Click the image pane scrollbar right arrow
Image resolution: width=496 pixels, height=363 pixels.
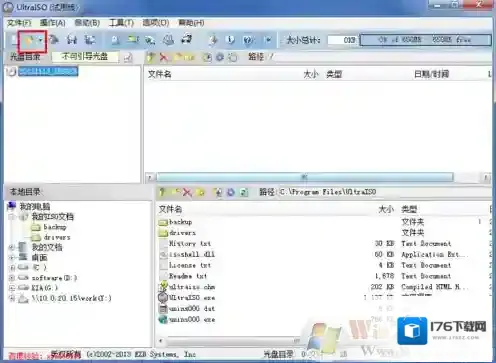[x=486, y=177]
